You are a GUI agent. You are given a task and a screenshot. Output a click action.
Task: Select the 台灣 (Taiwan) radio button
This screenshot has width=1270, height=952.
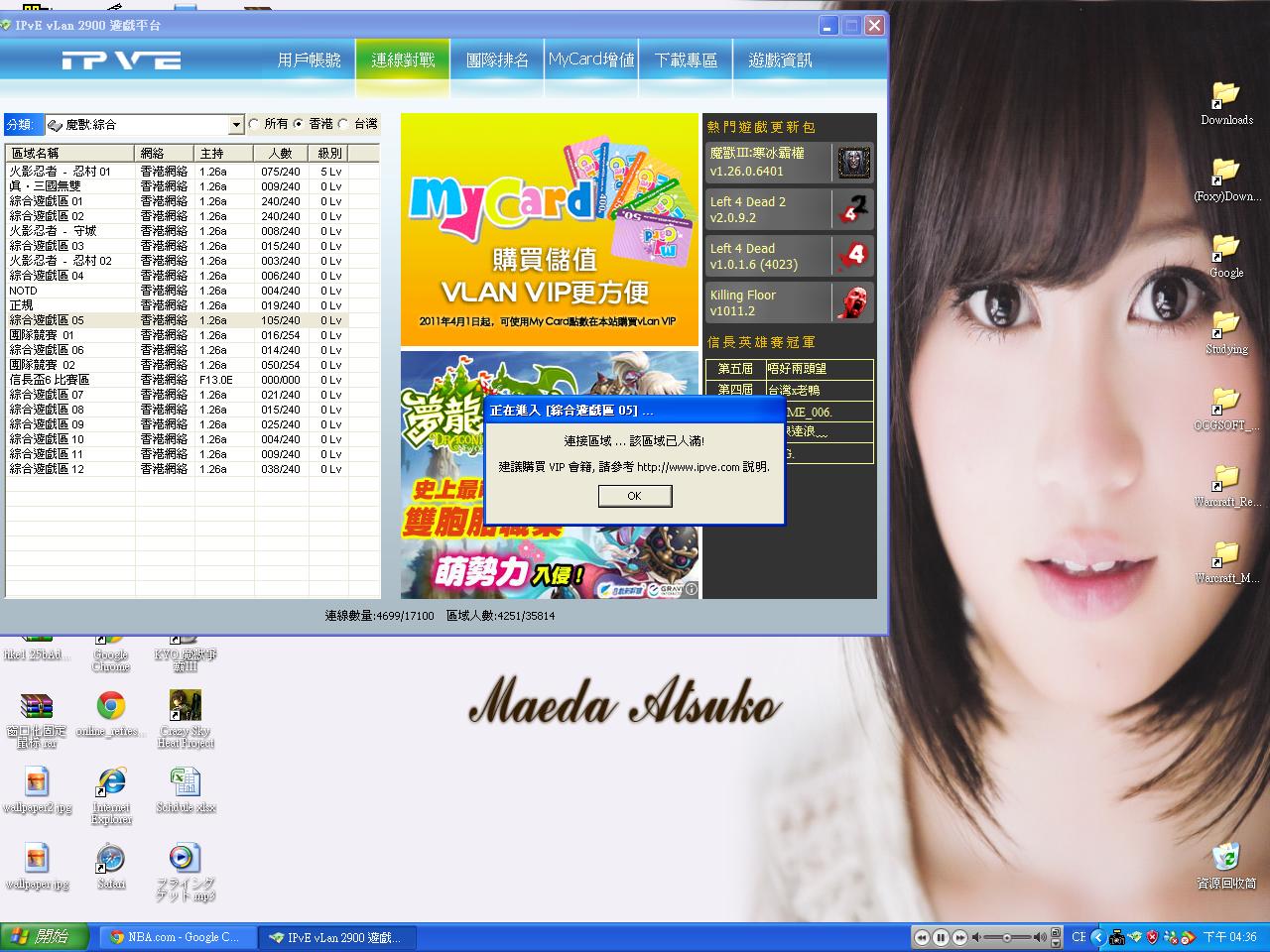[343, 124]
